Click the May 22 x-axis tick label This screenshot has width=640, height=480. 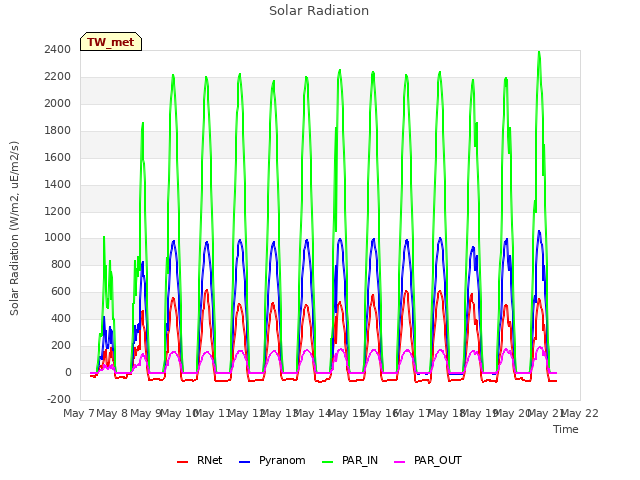580,413
